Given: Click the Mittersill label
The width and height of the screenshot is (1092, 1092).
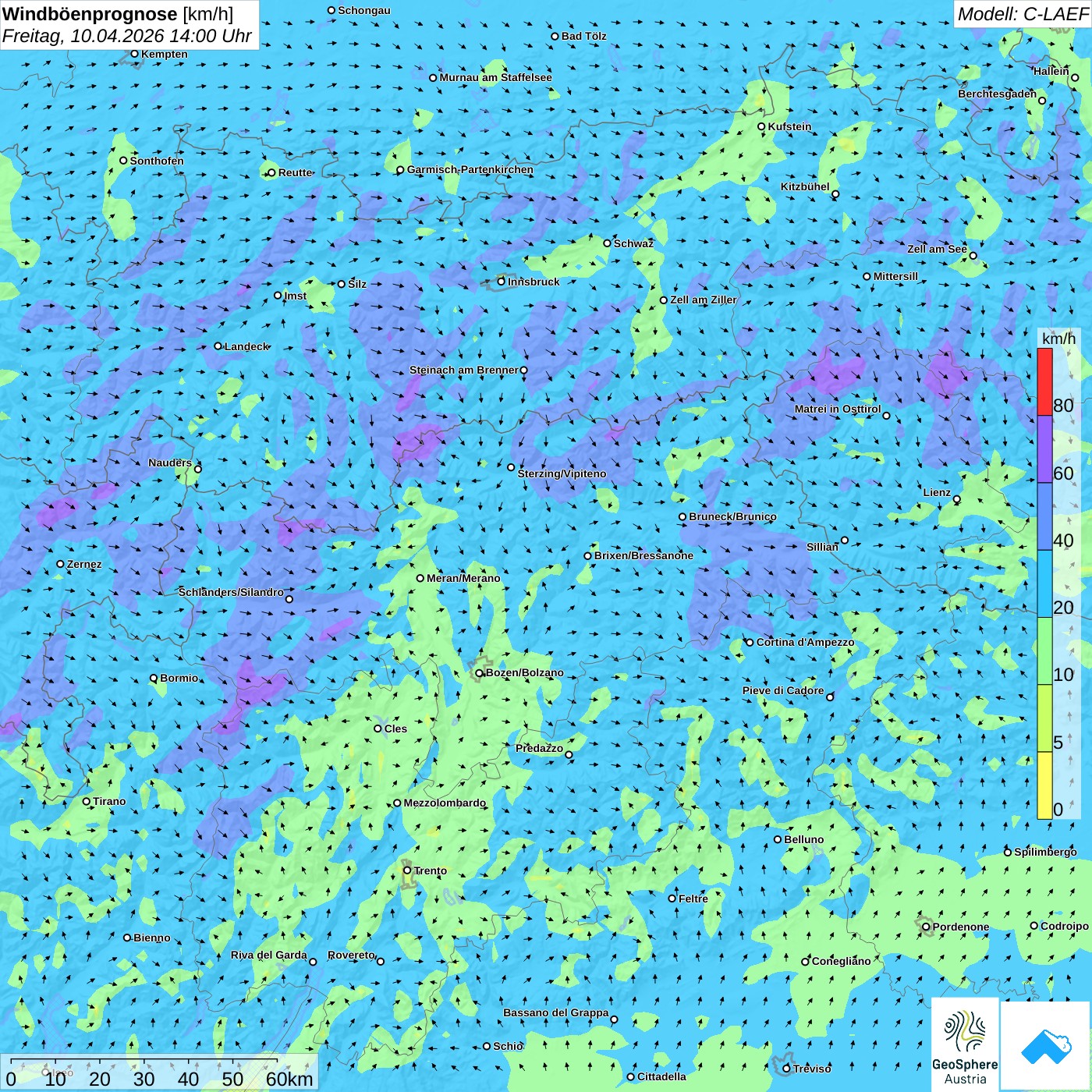Looking at the screenshot, I should pos(895,276).
